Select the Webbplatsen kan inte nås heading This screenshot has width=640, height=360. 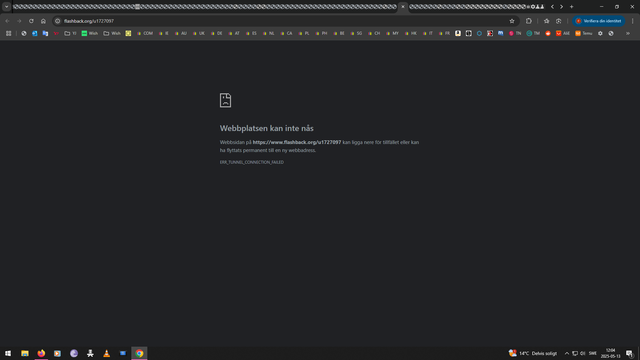point(267,128)
